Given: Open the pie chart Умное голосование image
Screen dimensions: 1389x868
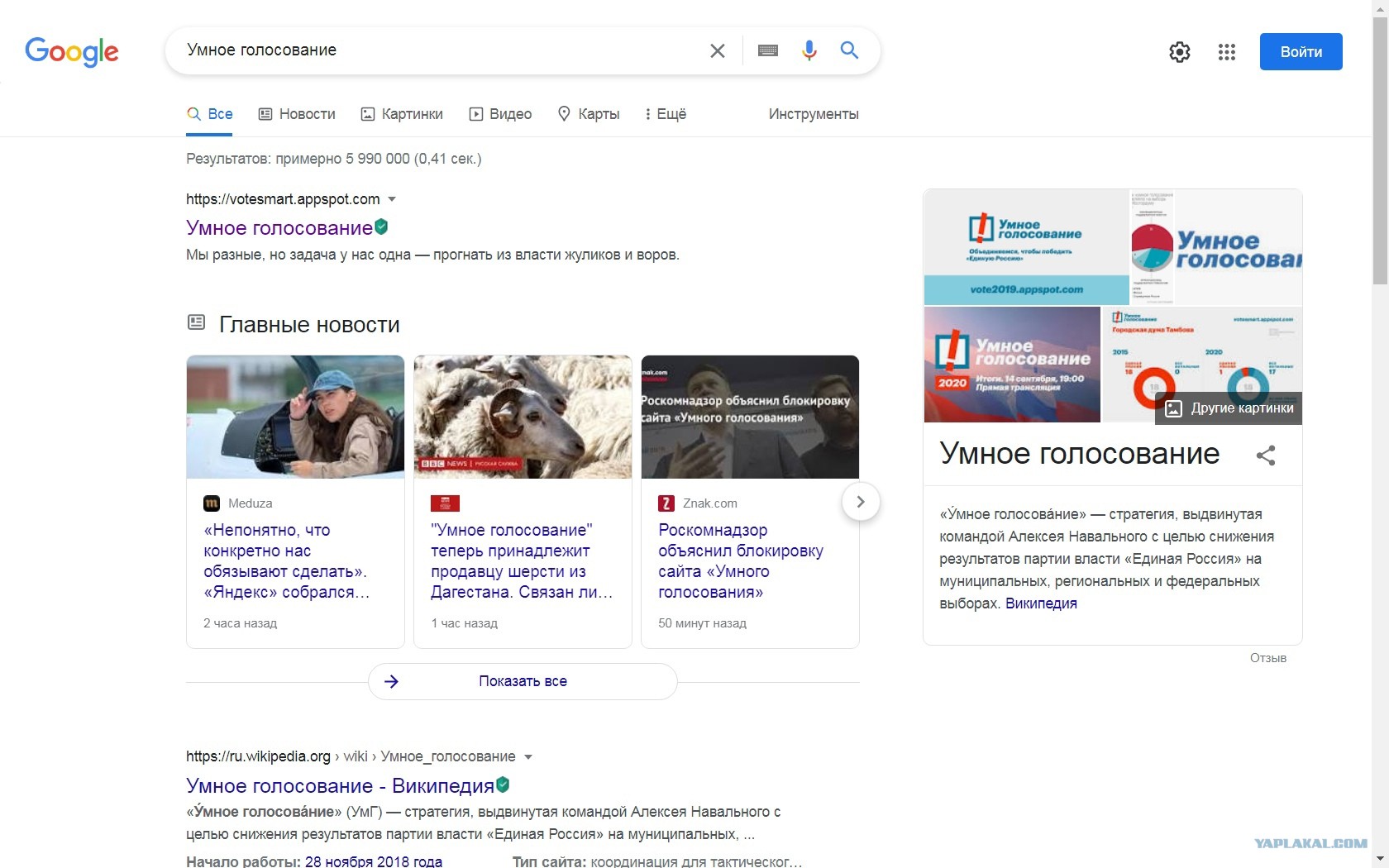Looking at the screenshot, I should pyautogui.click(x=1216, y=248).
